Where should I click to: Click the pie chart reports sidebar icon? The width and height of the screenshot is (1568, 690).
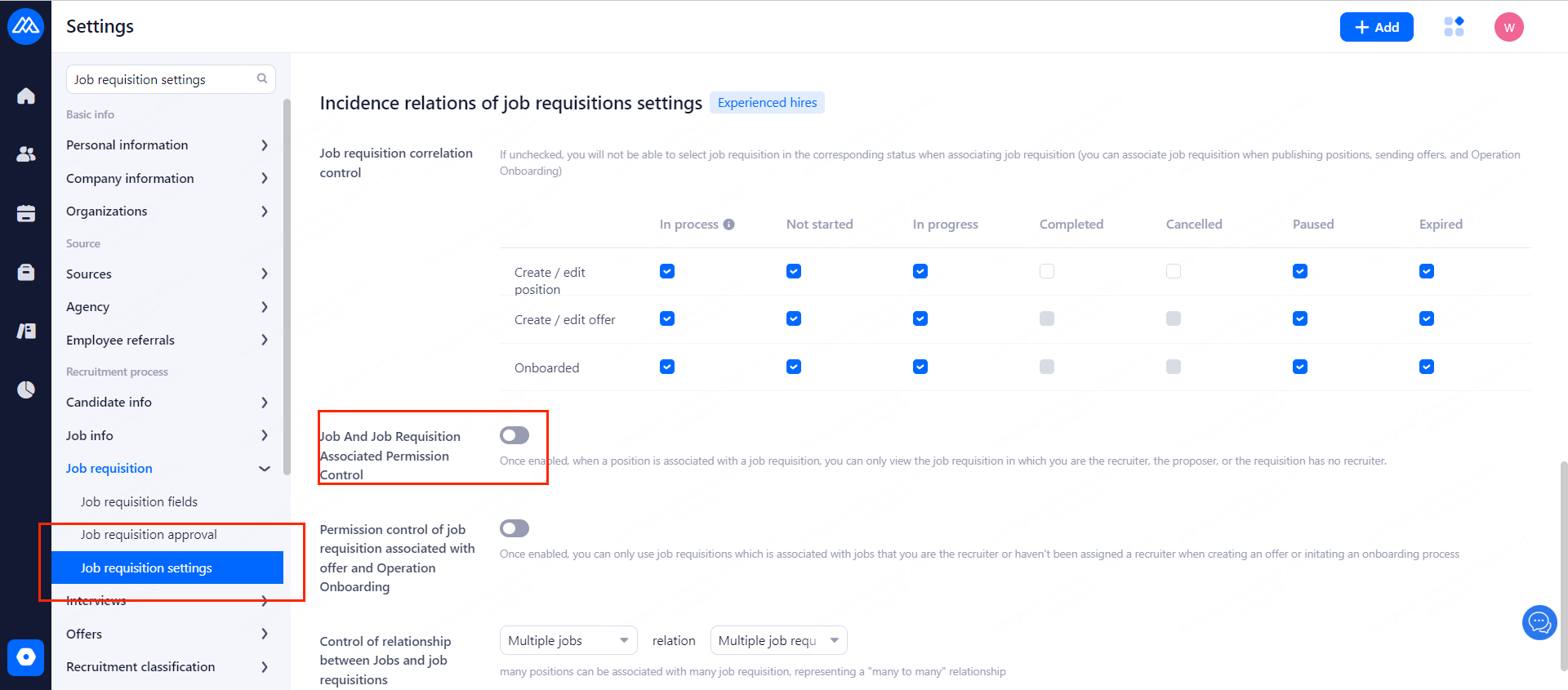click(x=26, y=390)
